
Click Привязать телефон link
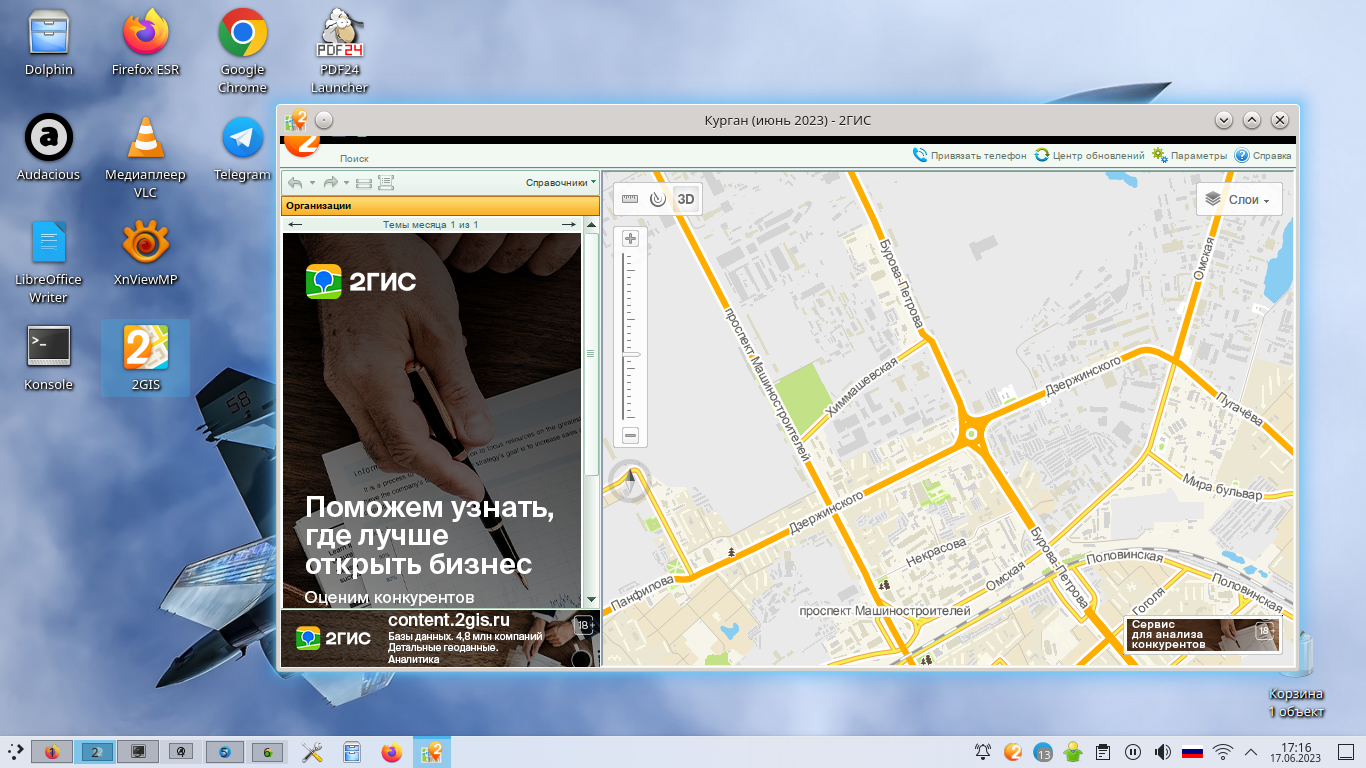click(970, 156)
